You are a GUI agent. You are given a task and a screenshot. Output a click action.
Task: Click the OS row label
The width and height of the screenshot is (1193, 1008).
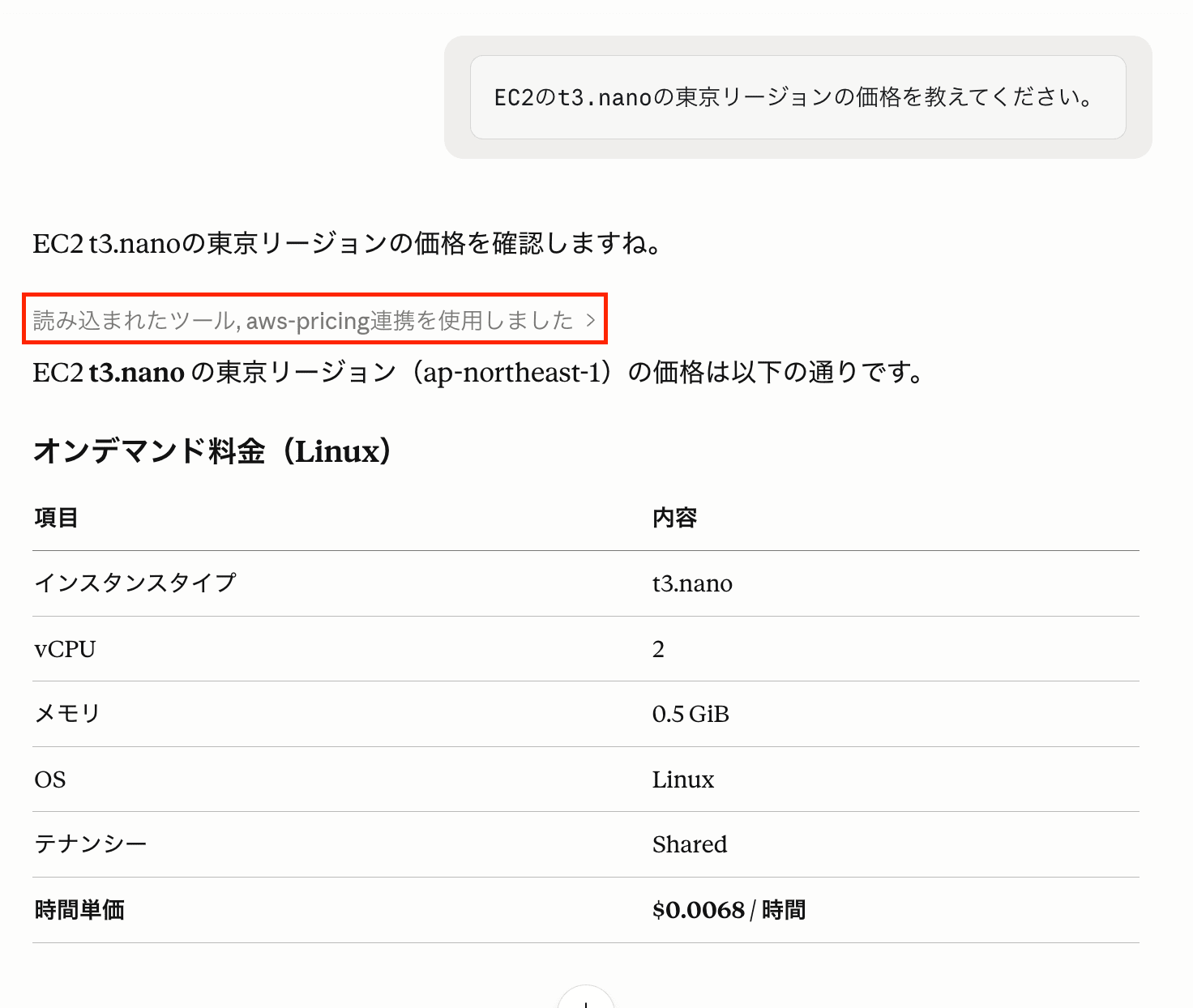(50, 779)
